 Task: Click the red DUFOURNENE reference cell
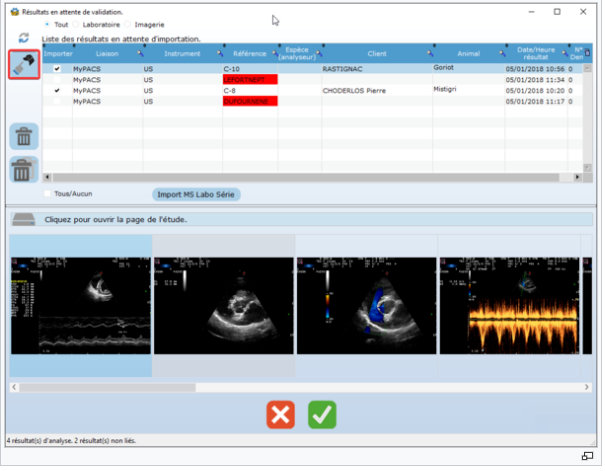click(x=251, y=102)
